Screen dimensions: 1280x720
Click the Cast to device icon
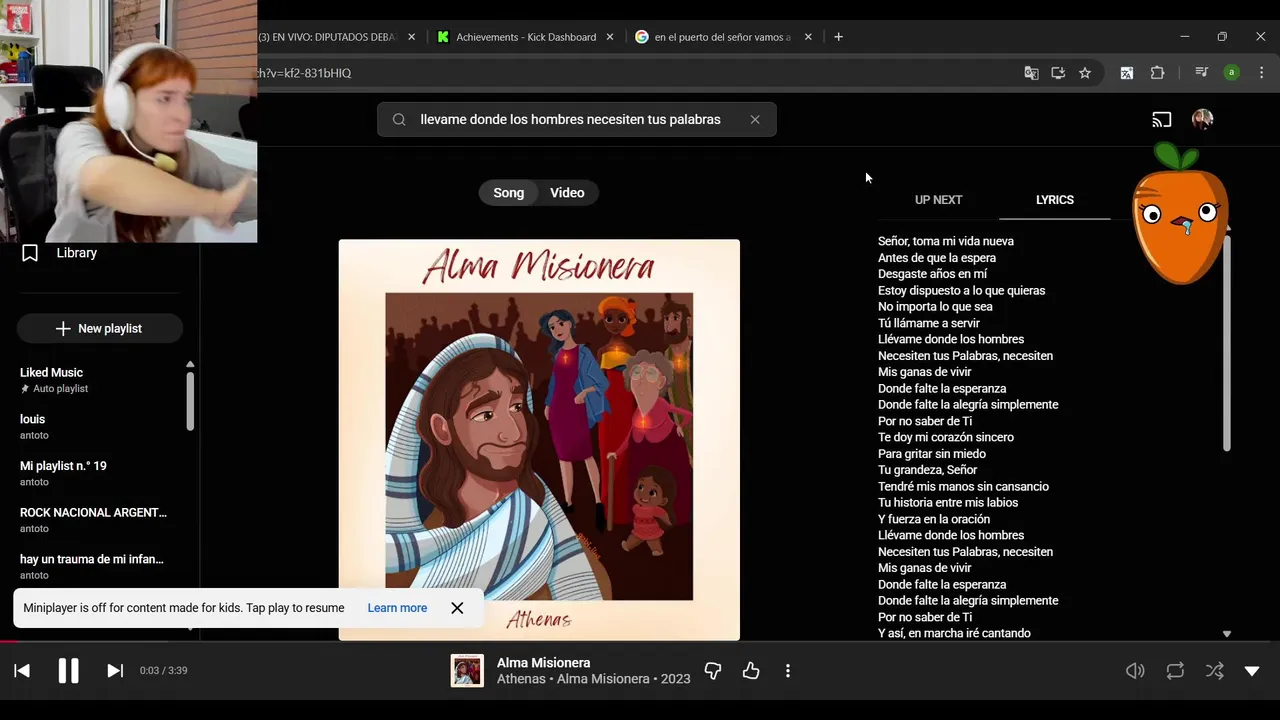click(x=1162, y=120)
